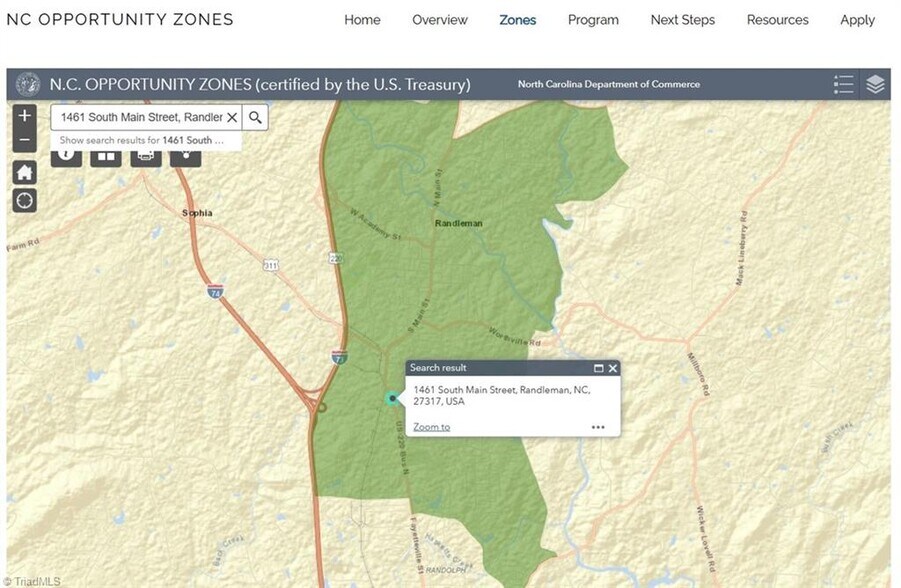This screenshot has width=901, height=588.
Task: Click the N.C. Opportunity Zones map header title
Action: [260, 84]
